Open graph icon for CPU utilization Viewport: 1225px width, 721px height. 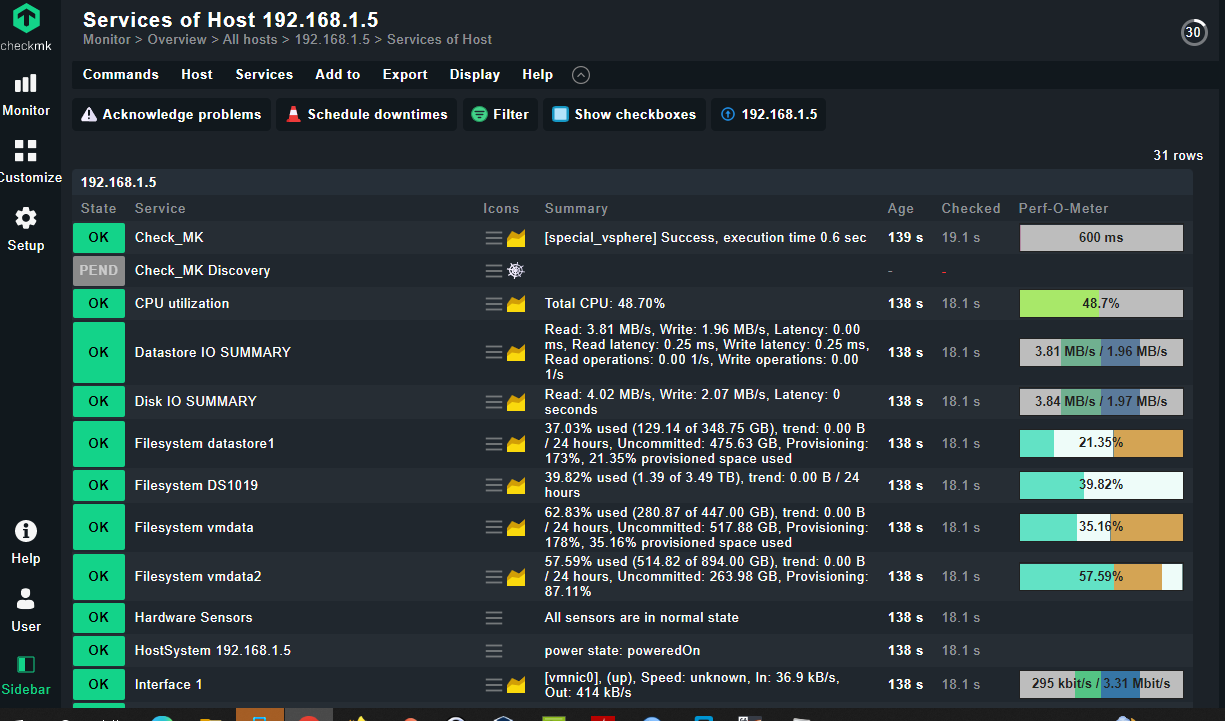click(516, 304)
